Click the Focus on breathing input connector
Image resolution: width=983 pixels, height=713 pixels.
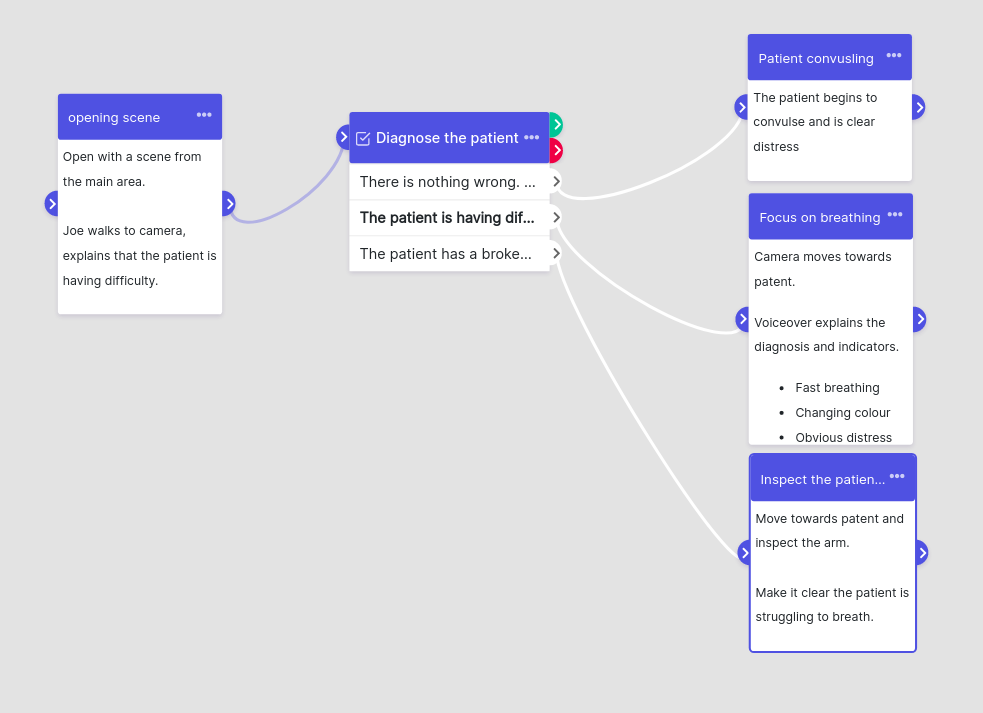click(x=742, y=319)
